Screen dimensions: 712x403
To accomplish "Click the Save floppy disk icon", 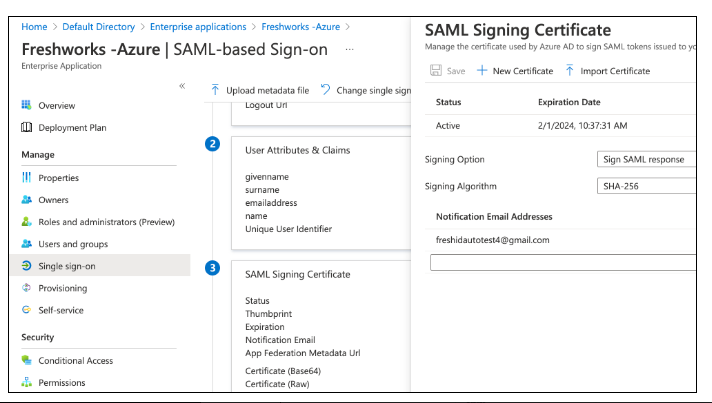I will [x=436, y=70].
